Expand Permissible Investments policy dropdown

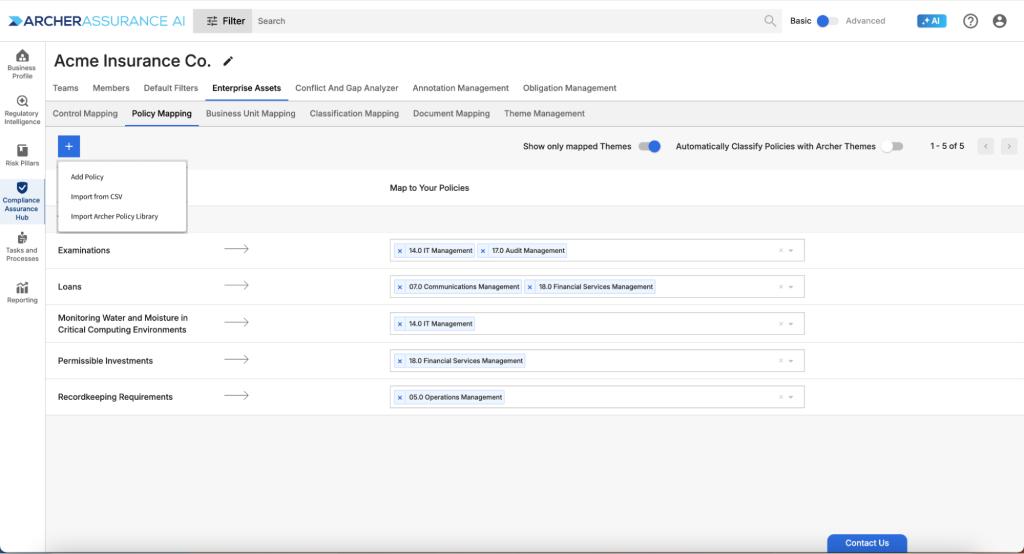(x=791, y=361)
